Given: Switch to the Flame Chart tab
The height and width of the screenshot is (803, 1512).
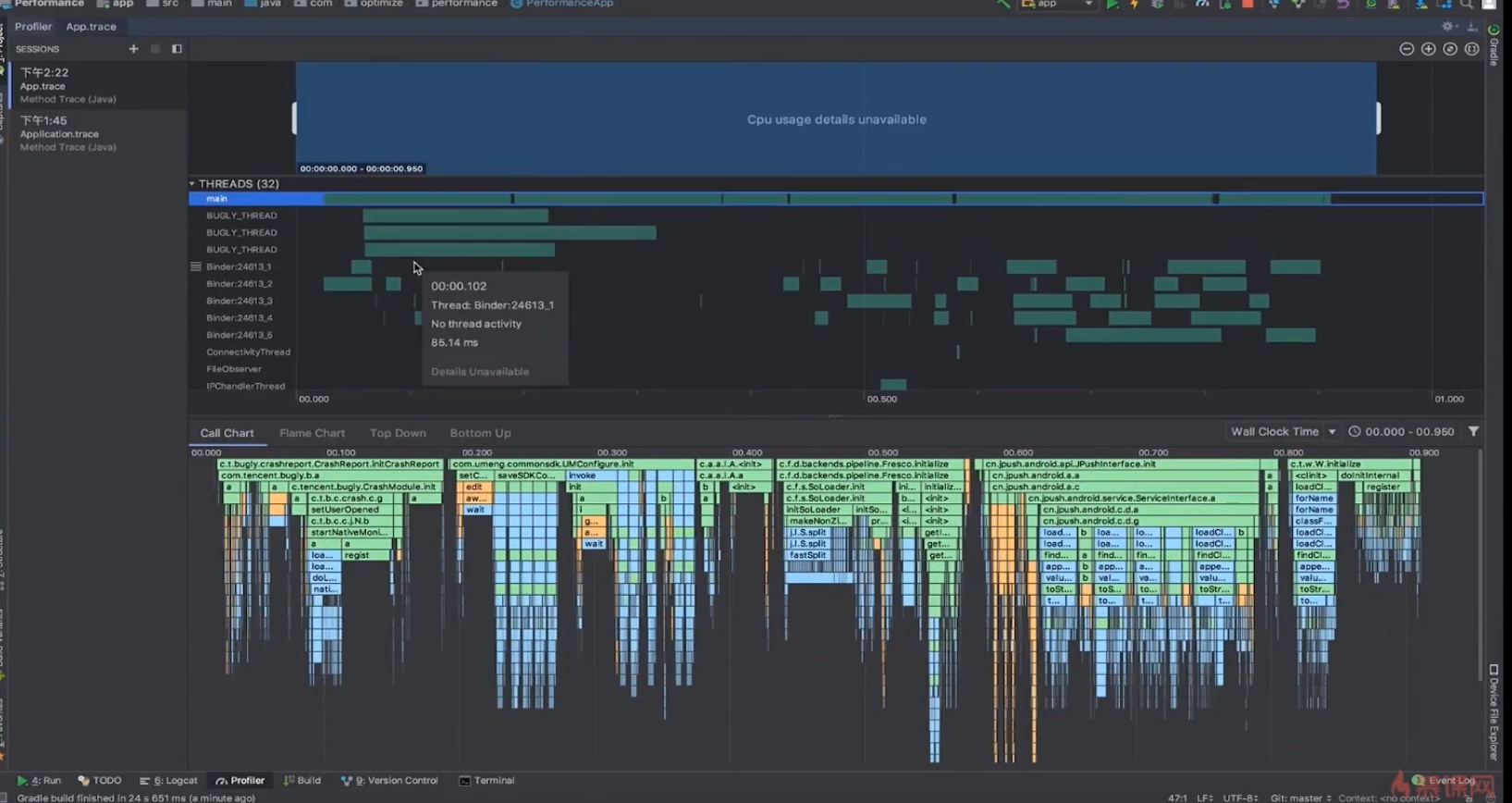Looking at the screenshot, I should [x=312, y=433].
